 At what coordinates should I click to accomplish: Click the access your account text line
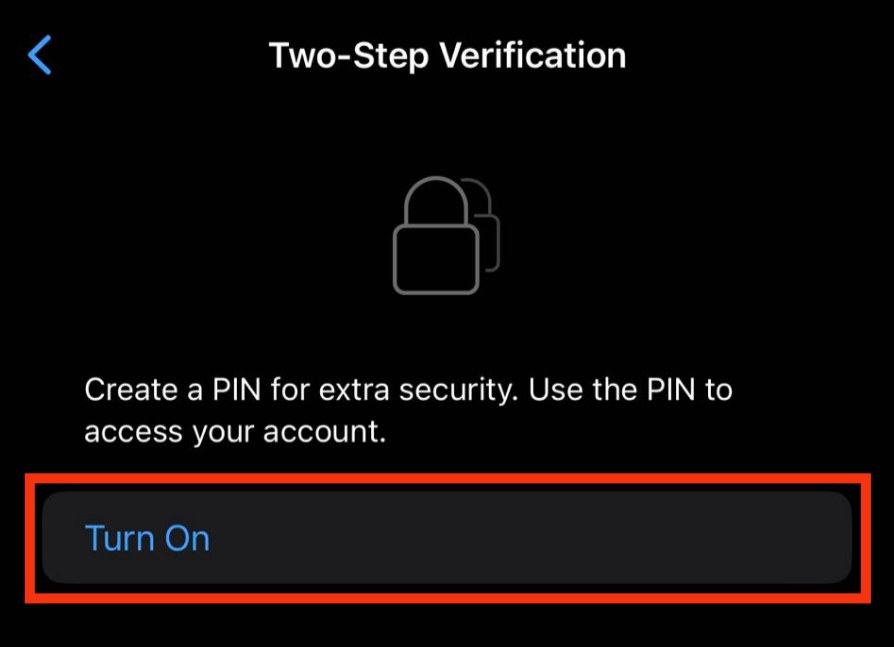point(235,432)
